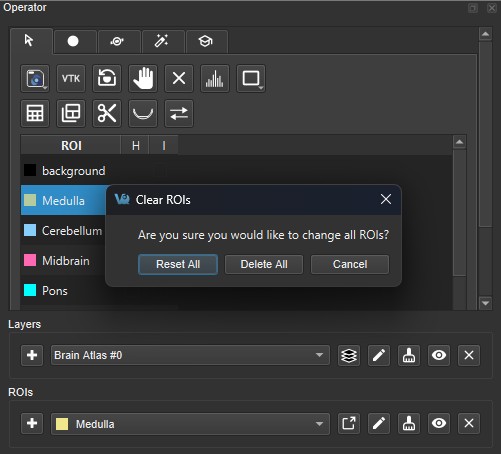Open the rectangle shape tool dropdown arrow
This screenshot has width=501, height=454.
(261, 88)
